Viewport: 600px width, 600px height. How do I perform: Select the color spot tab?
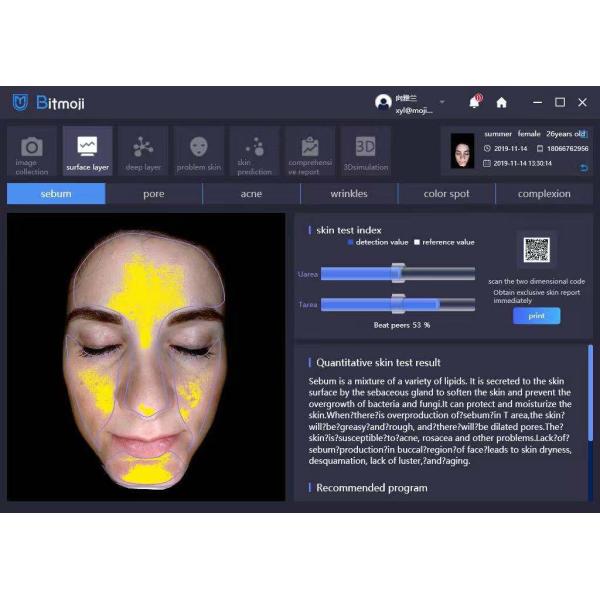pos(446,194)
